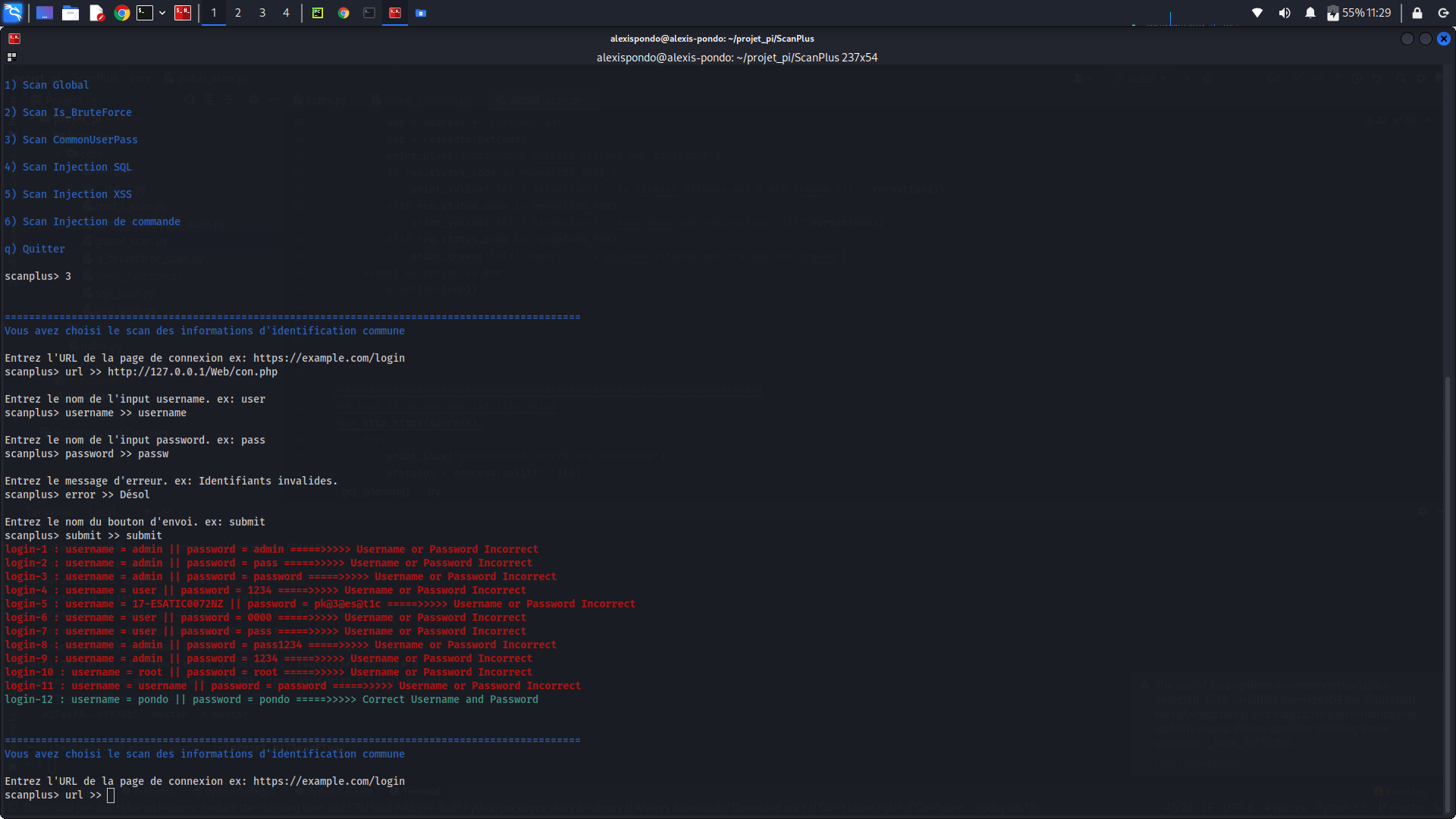Open the text editor from the taskbar
This screenshot has width=1456, height=819.
pyautogui.click(x=99, y=13)
